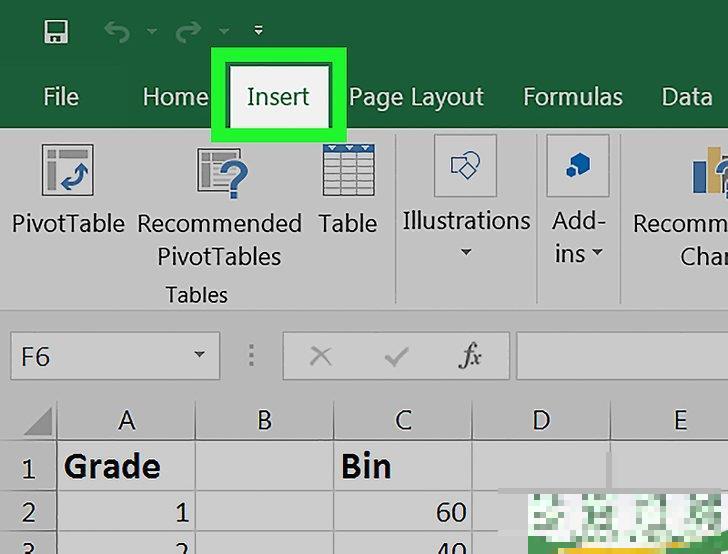This screenshot has height=554, width=728.
Task: Expand the Name Box dropdown arrow
Action: pyautogui.click(x=199, y=356)
